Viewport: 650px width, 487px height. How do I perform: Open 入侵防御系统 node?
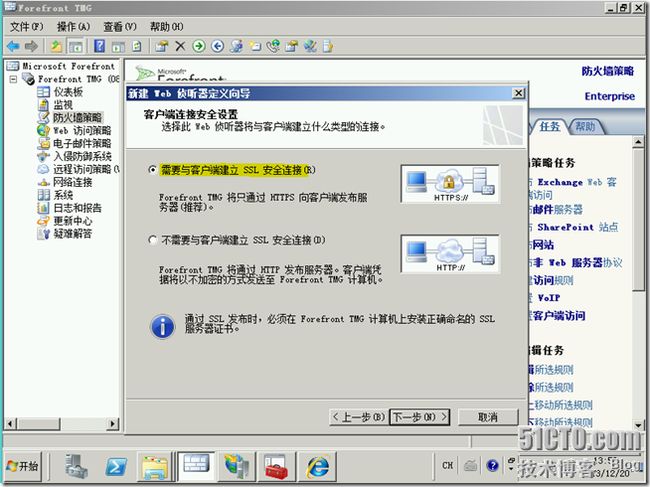pos(82,156)
